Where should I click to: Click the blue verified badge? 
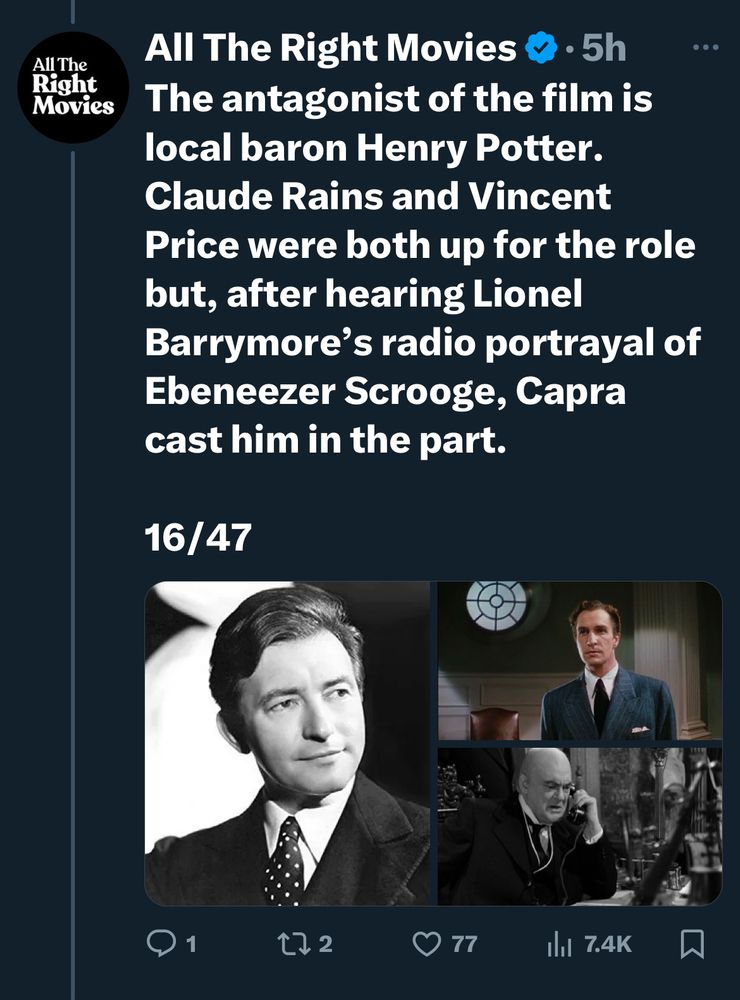click(x=540, y=47)
